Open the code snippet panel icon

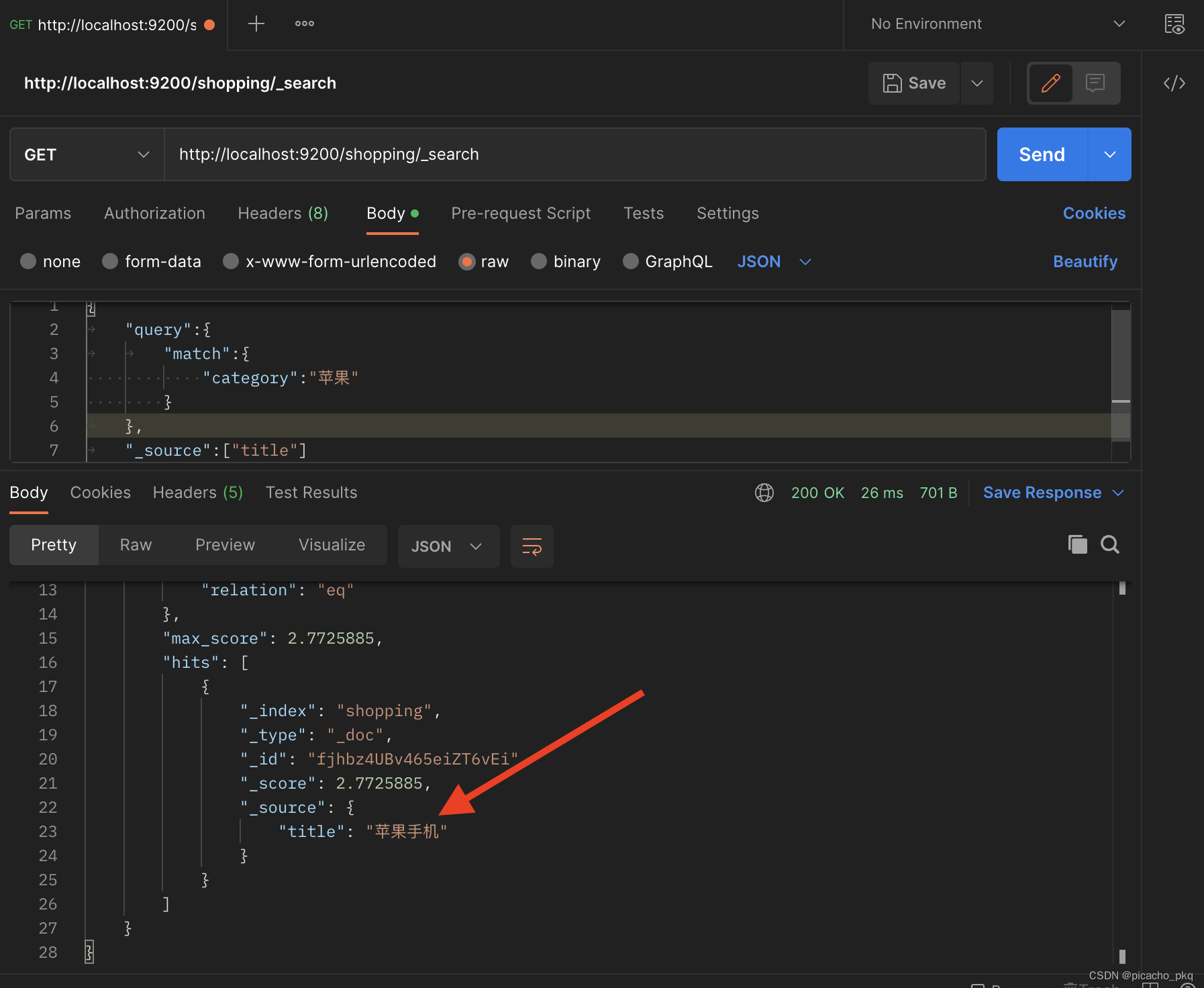[x=1174, y=83]
